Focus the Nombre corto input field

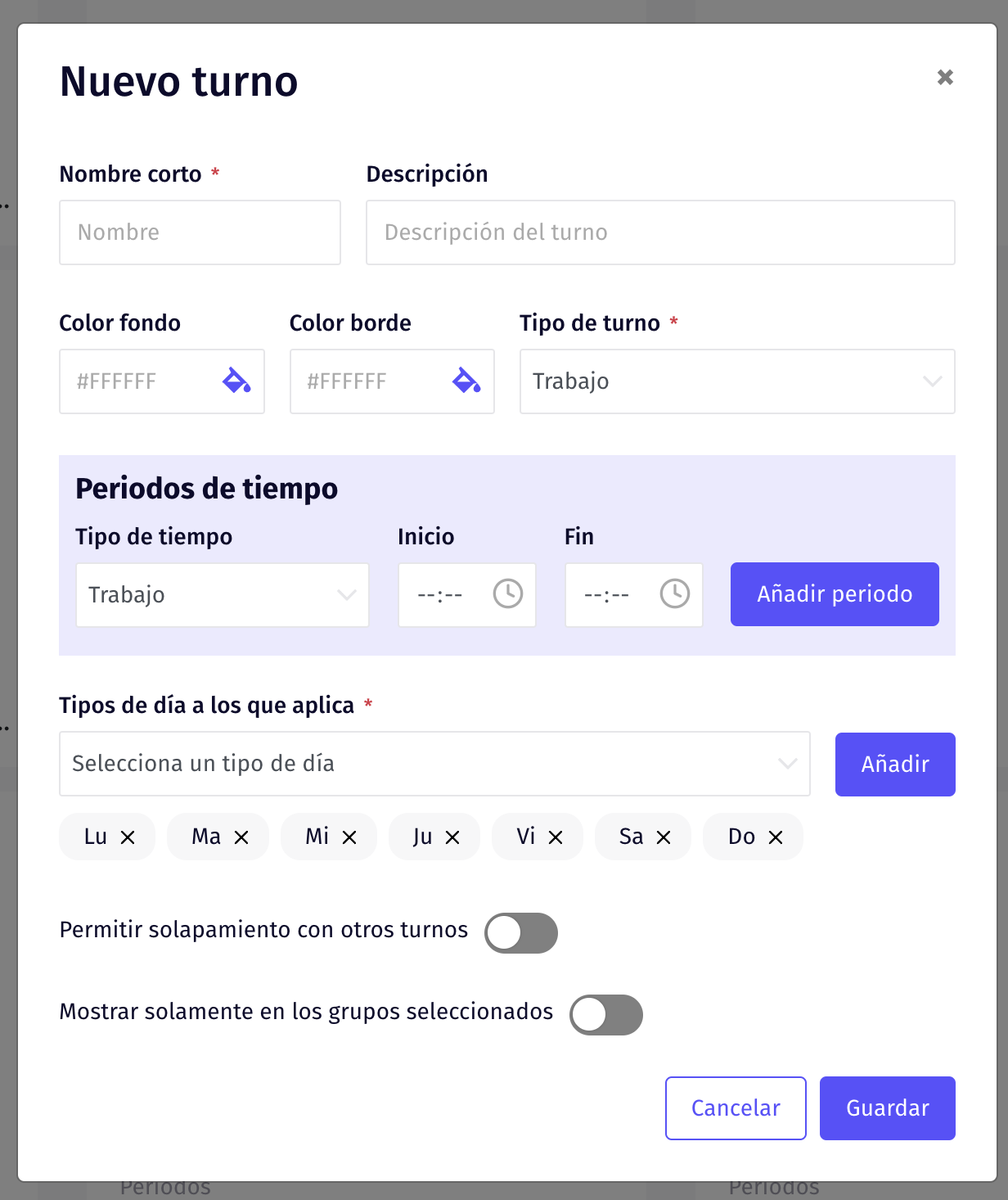(200, 232)
